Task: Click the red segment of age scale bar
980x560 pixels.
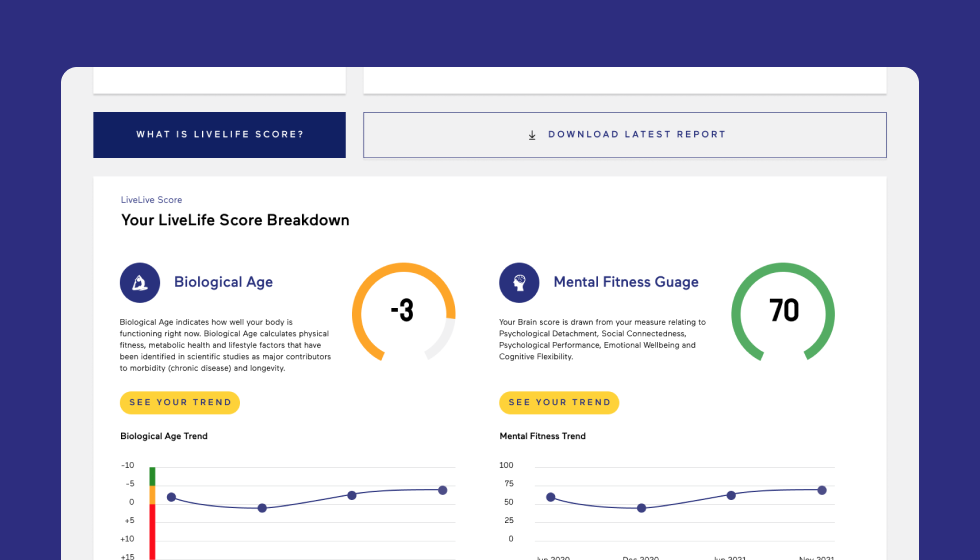Action: click(x=152, y=532)
